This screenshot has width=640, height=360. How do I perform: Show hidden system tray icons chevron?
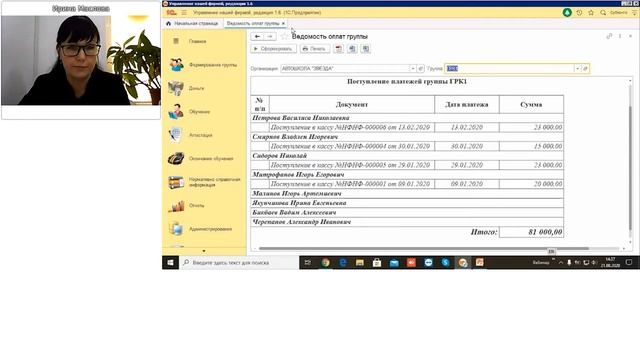pos(560,263)
